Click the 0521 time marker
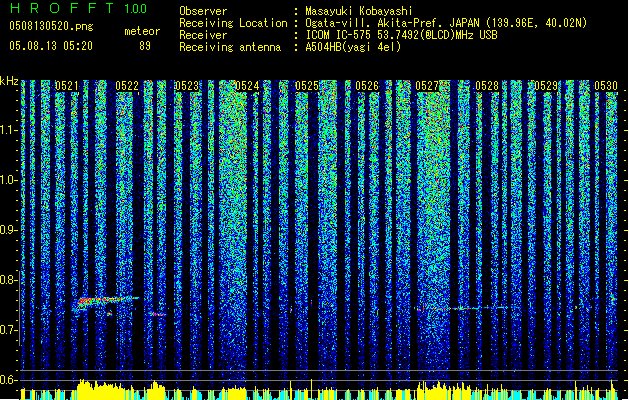 (67, 86)
